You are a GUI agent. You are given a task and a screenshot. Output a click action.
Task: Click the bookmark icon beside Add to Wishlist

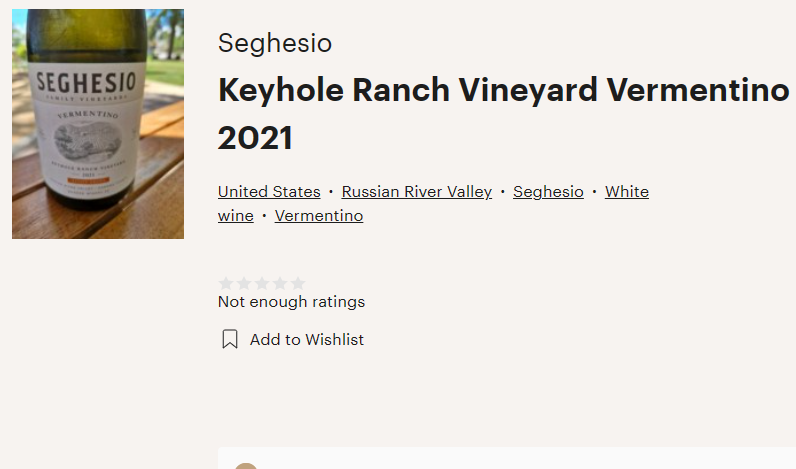[230, 339]
